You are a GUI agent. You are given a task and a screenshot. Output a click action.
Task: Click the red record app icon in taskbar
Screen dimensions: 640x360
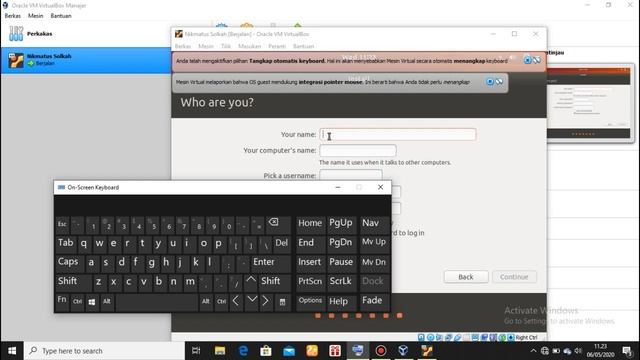point(381,351)
